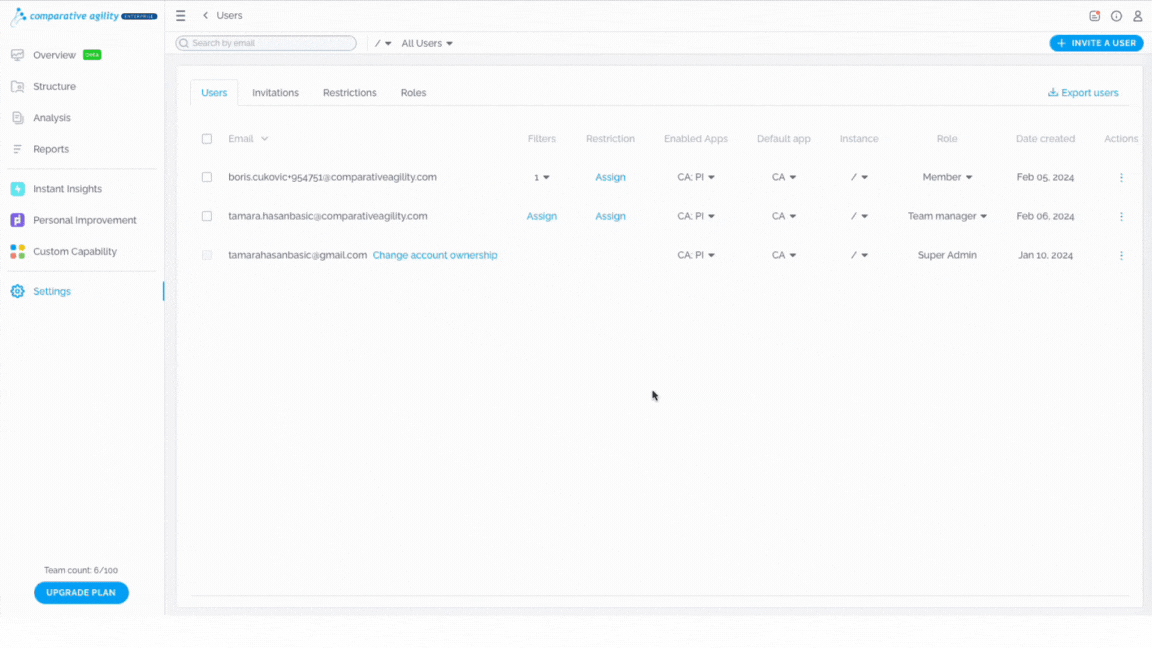1152x648 pixels.
Task: Check the boris.cukovic user checkbox
Action: [x=207, y=177]
